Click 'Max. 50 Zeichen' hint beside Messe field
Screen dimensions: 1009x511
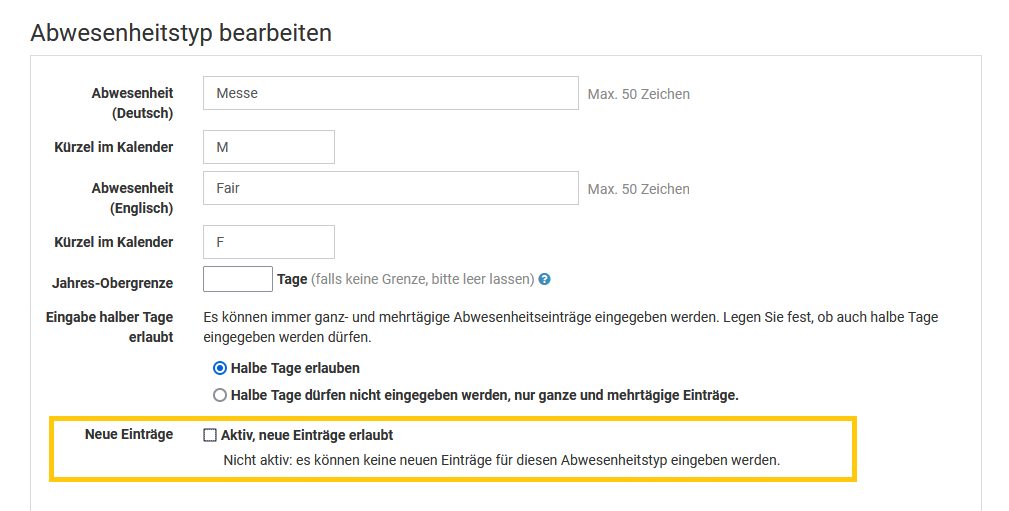point(638,94)
